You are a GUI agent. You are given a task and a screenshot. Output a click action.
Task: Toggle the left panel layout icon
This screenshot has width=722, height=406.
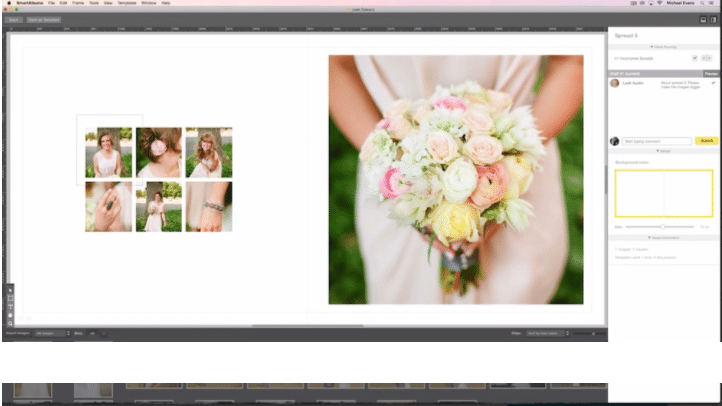(x=703, y=20)
